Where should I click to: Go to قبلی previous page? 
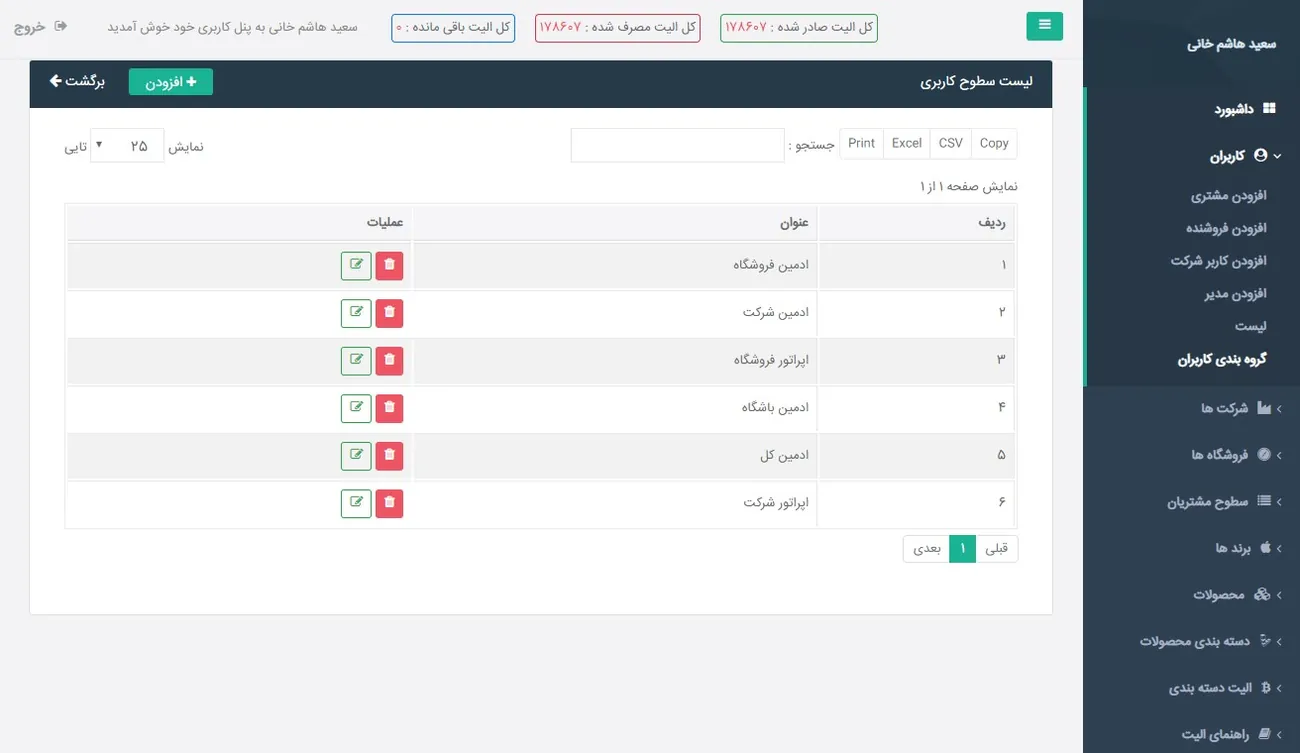coord(997,549)
